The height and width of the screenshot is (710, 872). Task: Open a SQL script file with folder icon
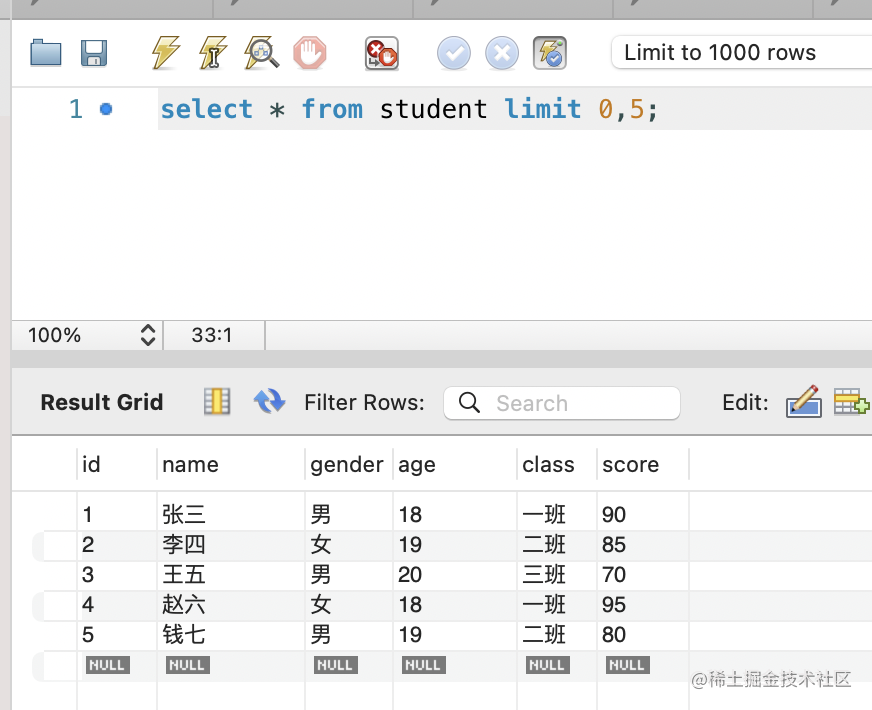pyautogui.click(x=46, y=53)
